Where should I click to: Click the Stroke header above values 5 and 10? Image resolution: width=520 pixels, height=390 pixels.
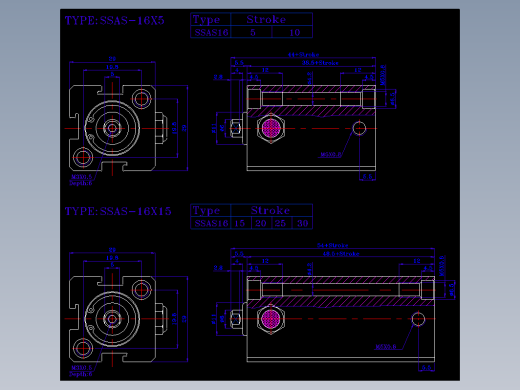pos(272,19)
